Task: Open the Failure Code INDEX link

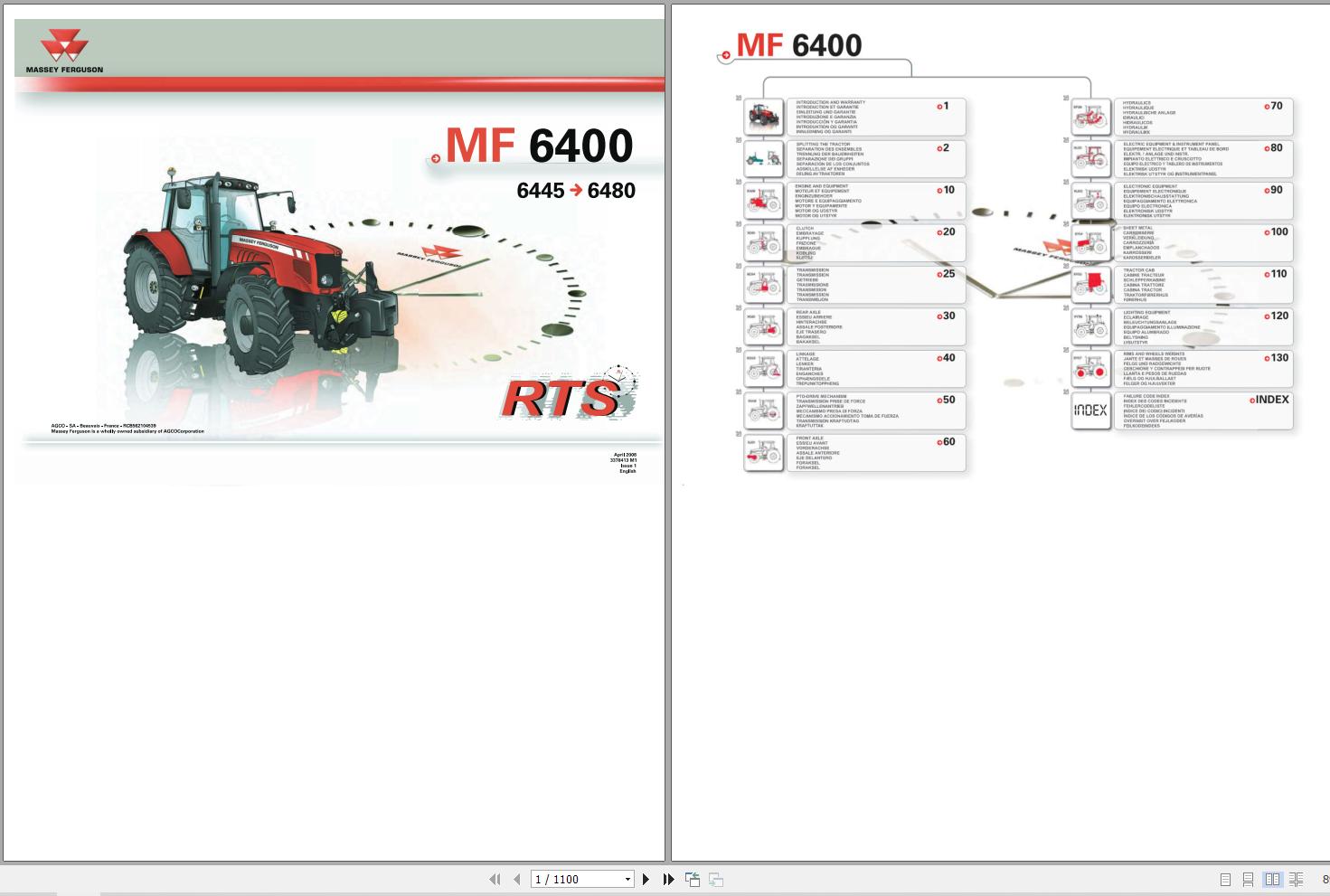Action: pos(1203,410)
